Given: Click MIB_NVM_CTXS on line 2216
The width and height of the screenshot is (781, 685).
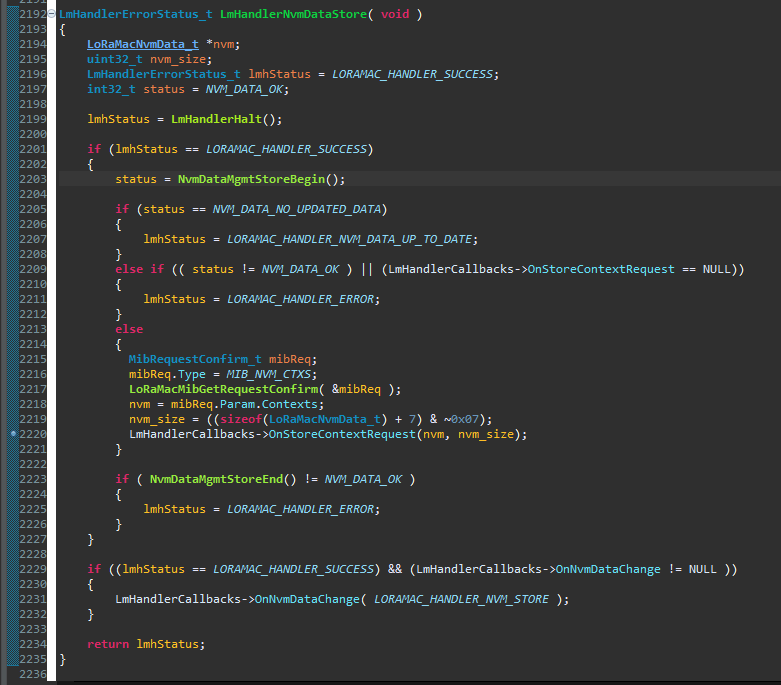Looking at the screenshot, I should pos(268,374).
